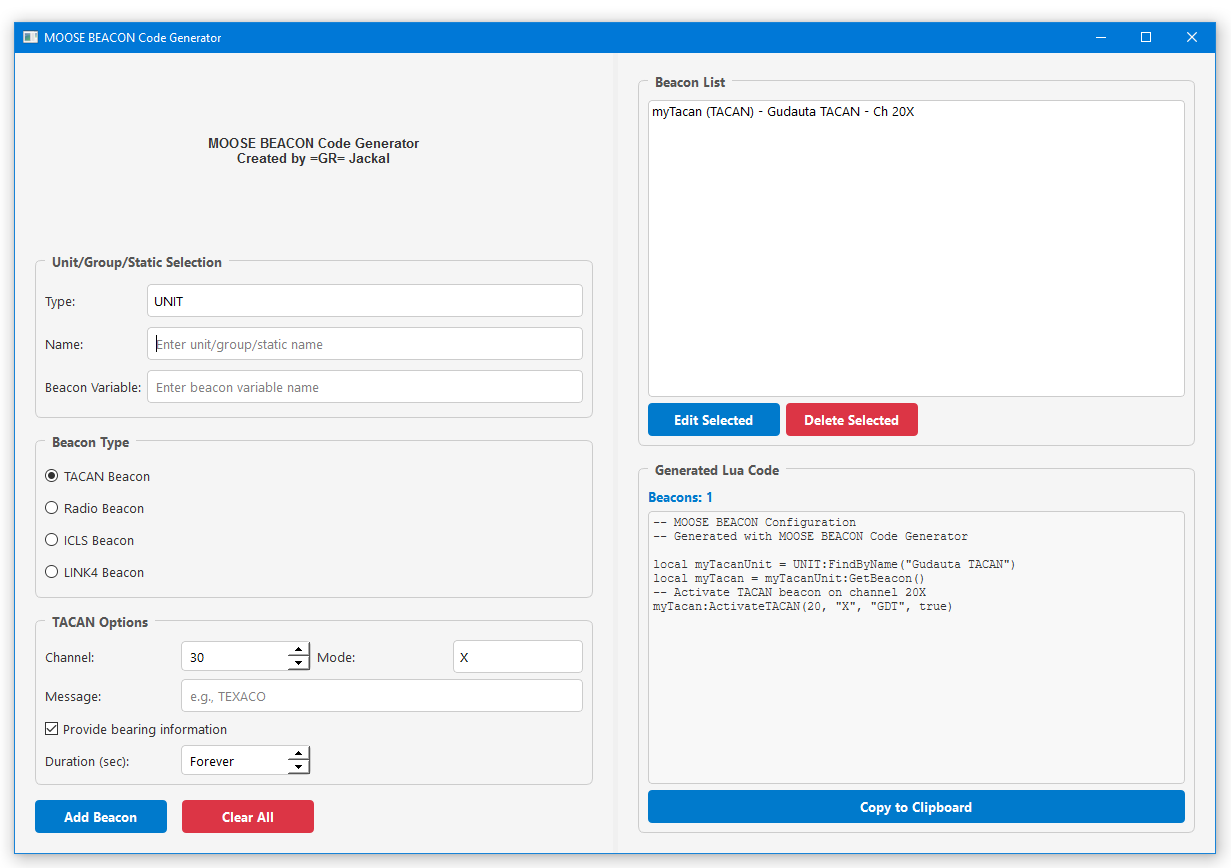Increment the Channel value with the up arrow
This screenshot has width=1231, height=868.
point(298,650)
